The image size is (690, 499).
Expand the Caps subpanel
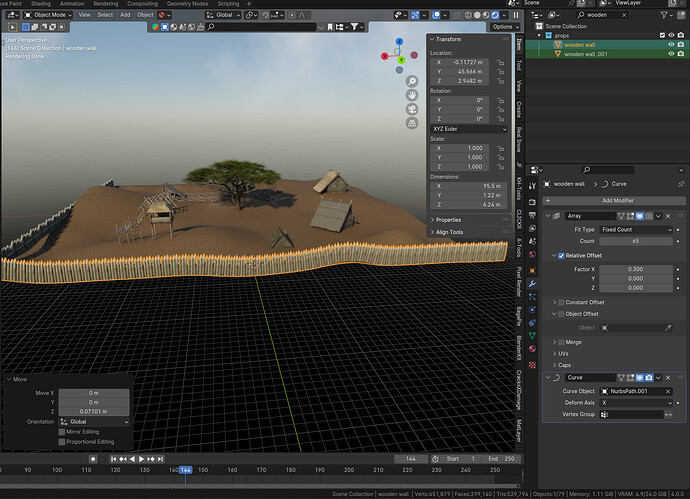(562, 365)
